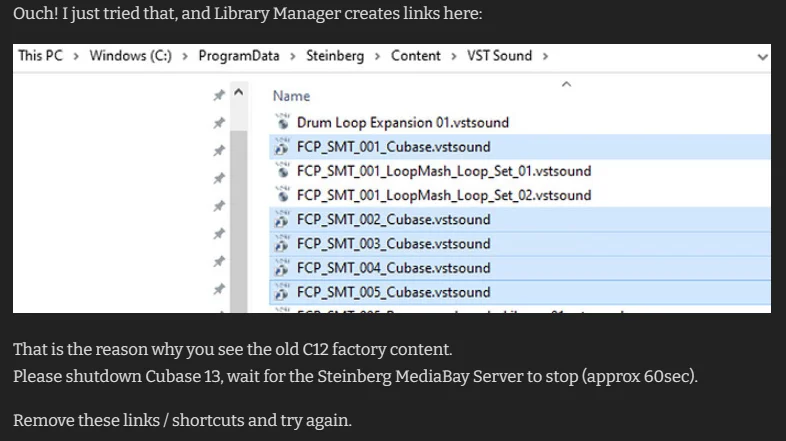Click the navigation pane scrollbar thumb
This screenshot has height=441, width=786.
coord(239,220)
